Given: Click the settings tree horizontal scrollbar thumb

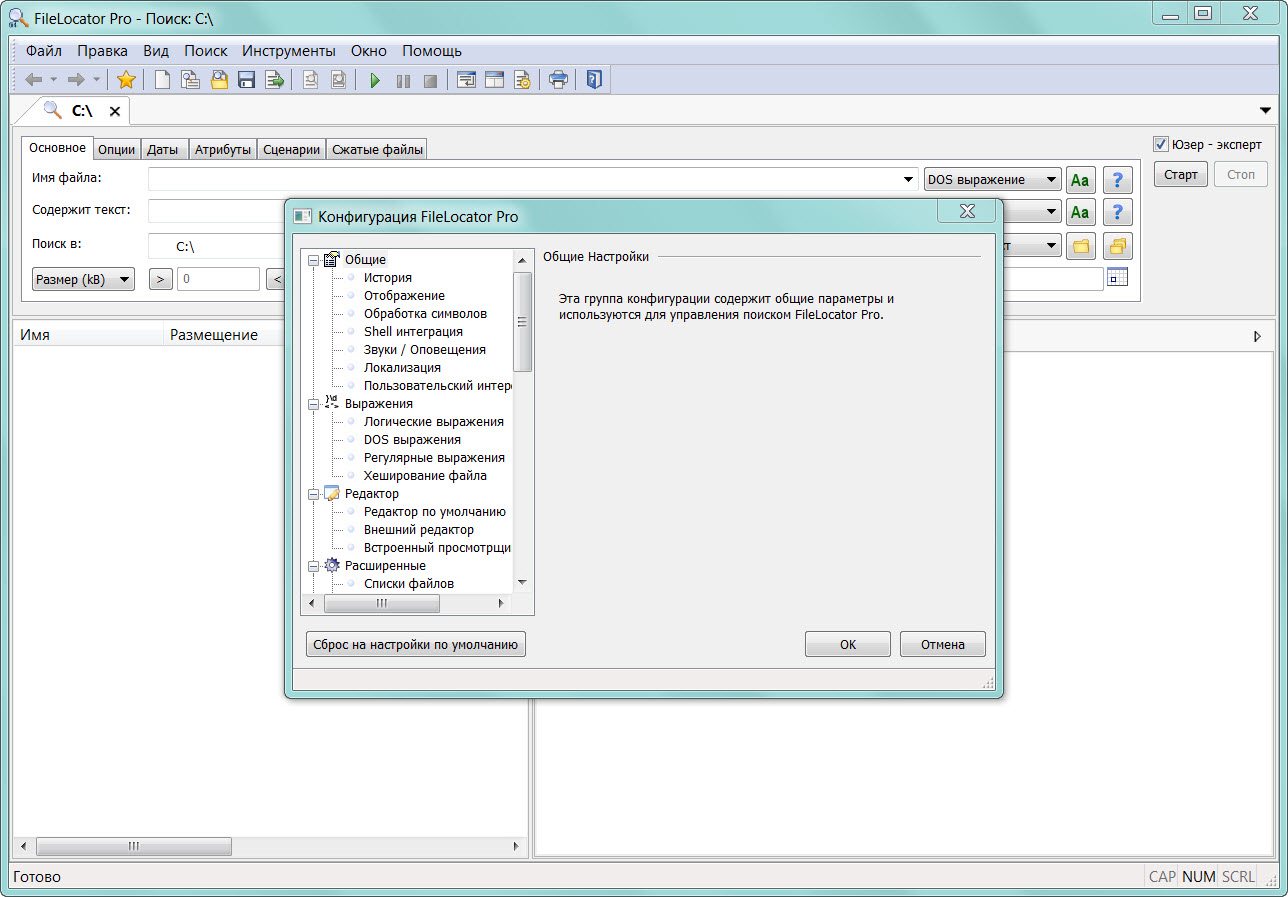Looking at the screenshot, I should (381, 604).
